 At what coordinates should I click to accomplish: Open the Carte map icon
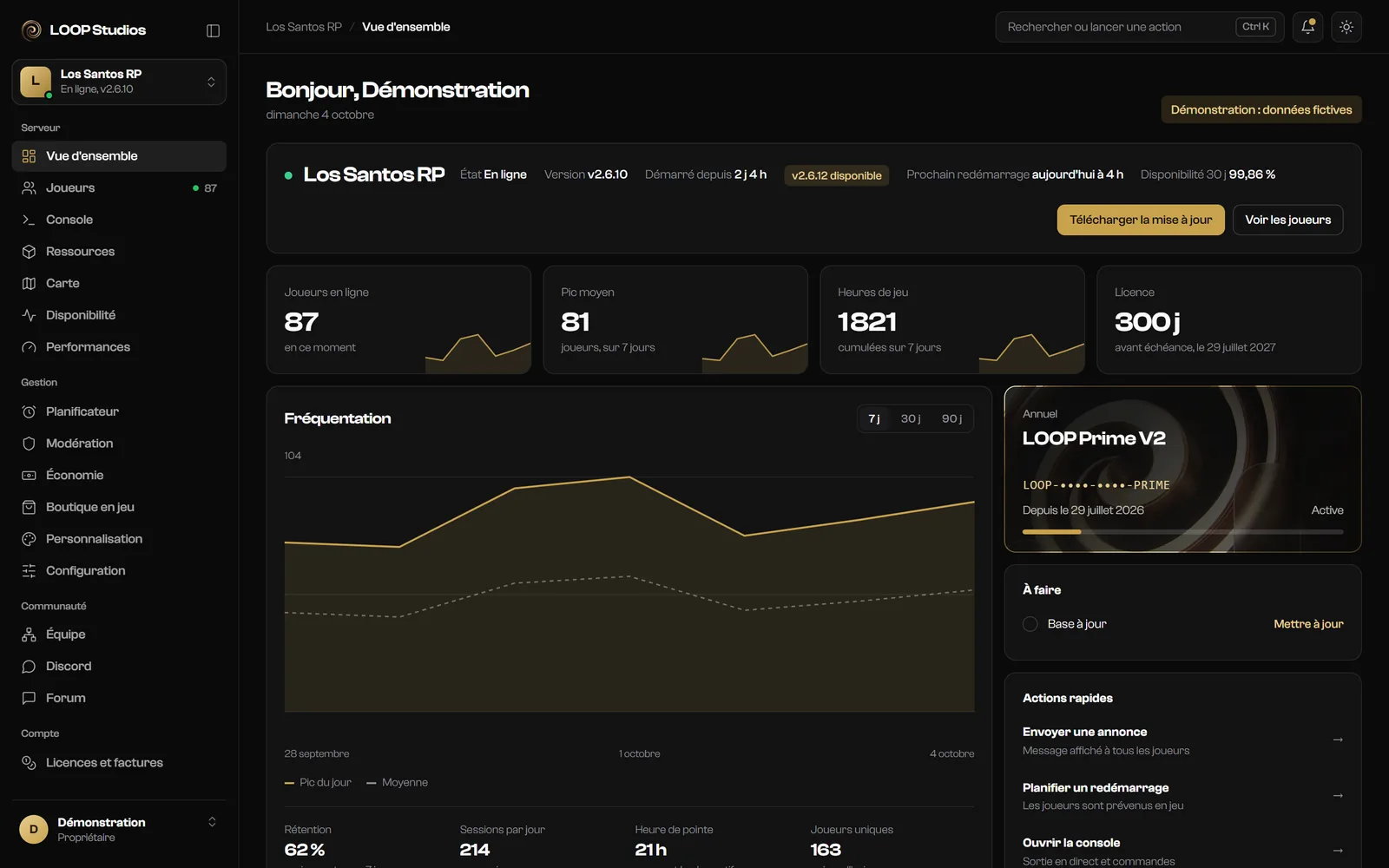(x=29, y=283)
